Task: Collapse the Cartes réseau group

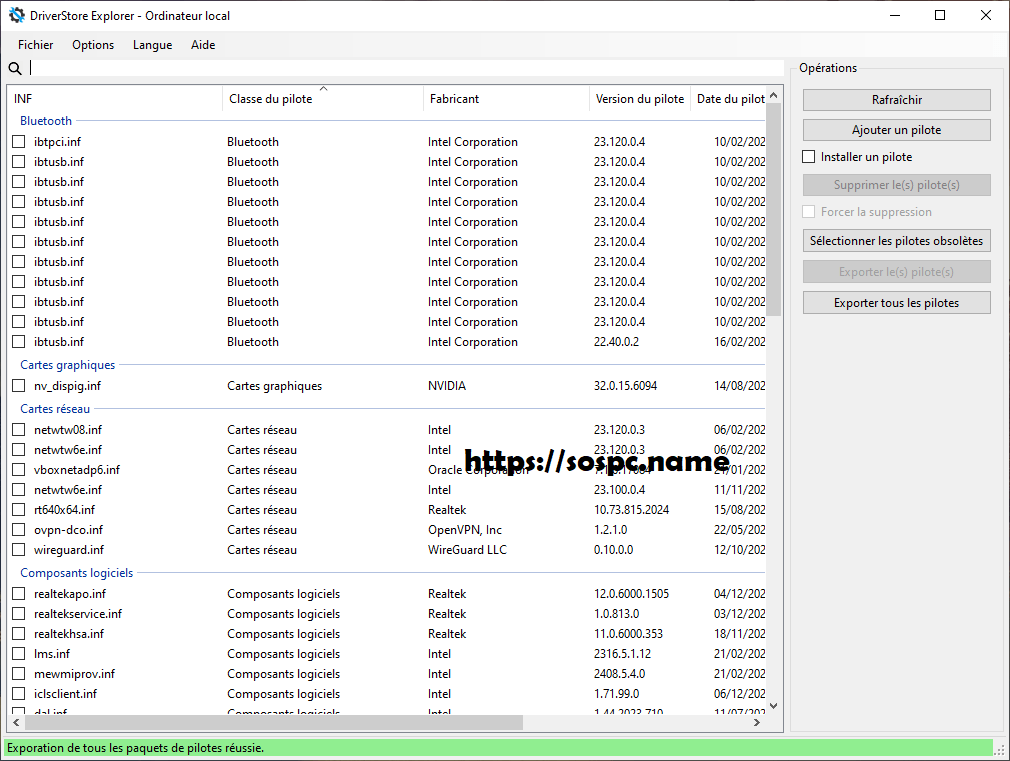Action: click(x=55, y=409)
